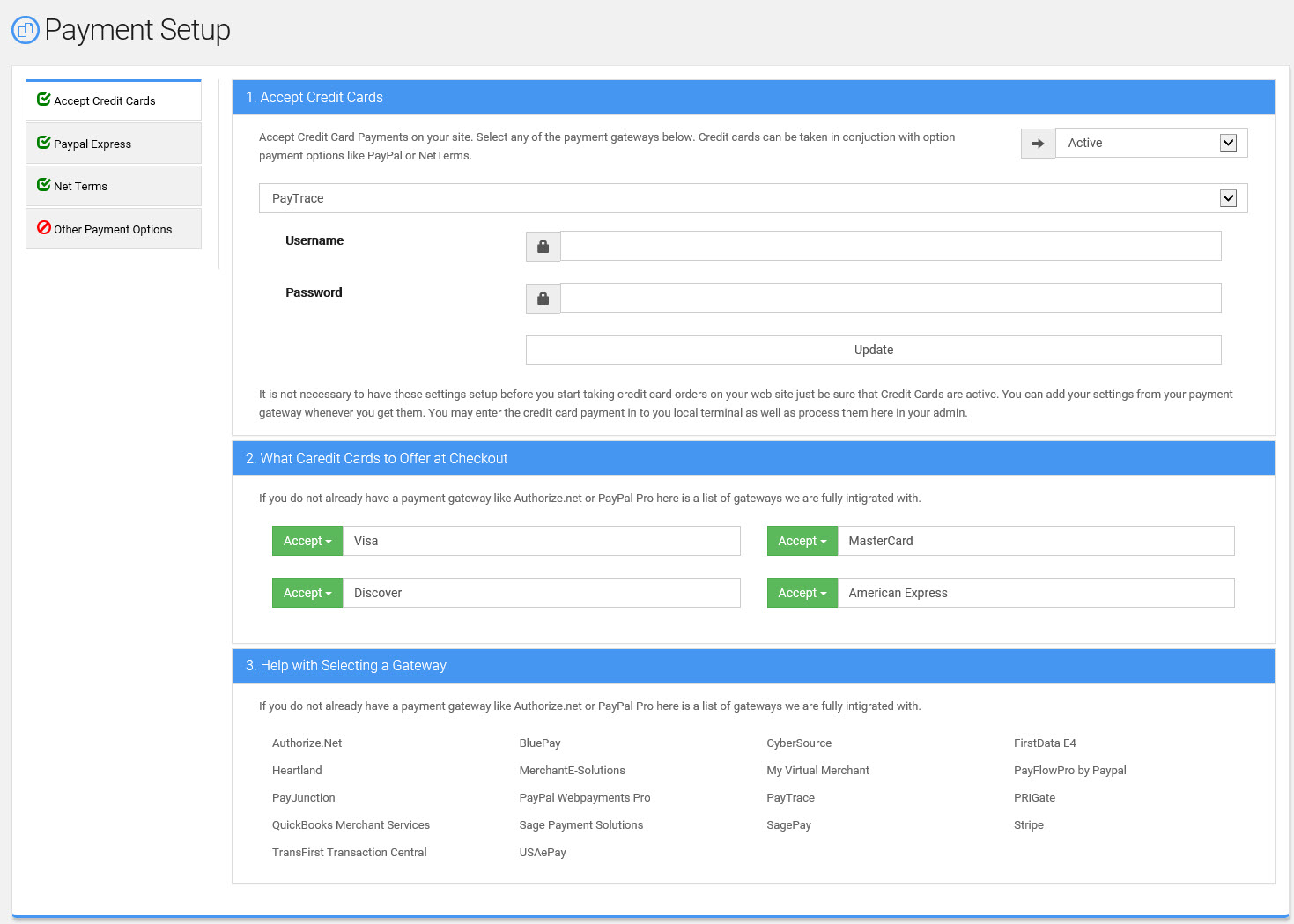1294x924 pixels.
Task: Click the arrow icon next to Active
Action: 1038,144
